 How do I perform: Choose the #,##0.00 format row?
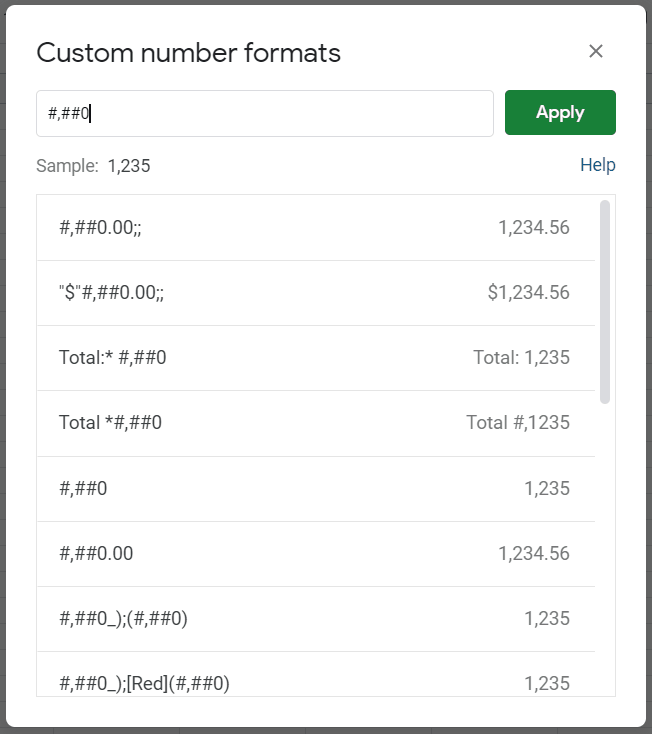click(316, 553)
